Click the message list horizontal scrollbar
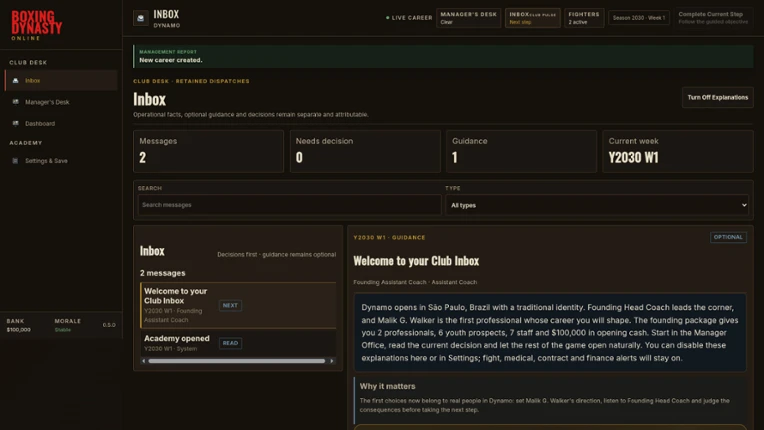The width and height of the screenshot is (764, 430). pos(237,361)
